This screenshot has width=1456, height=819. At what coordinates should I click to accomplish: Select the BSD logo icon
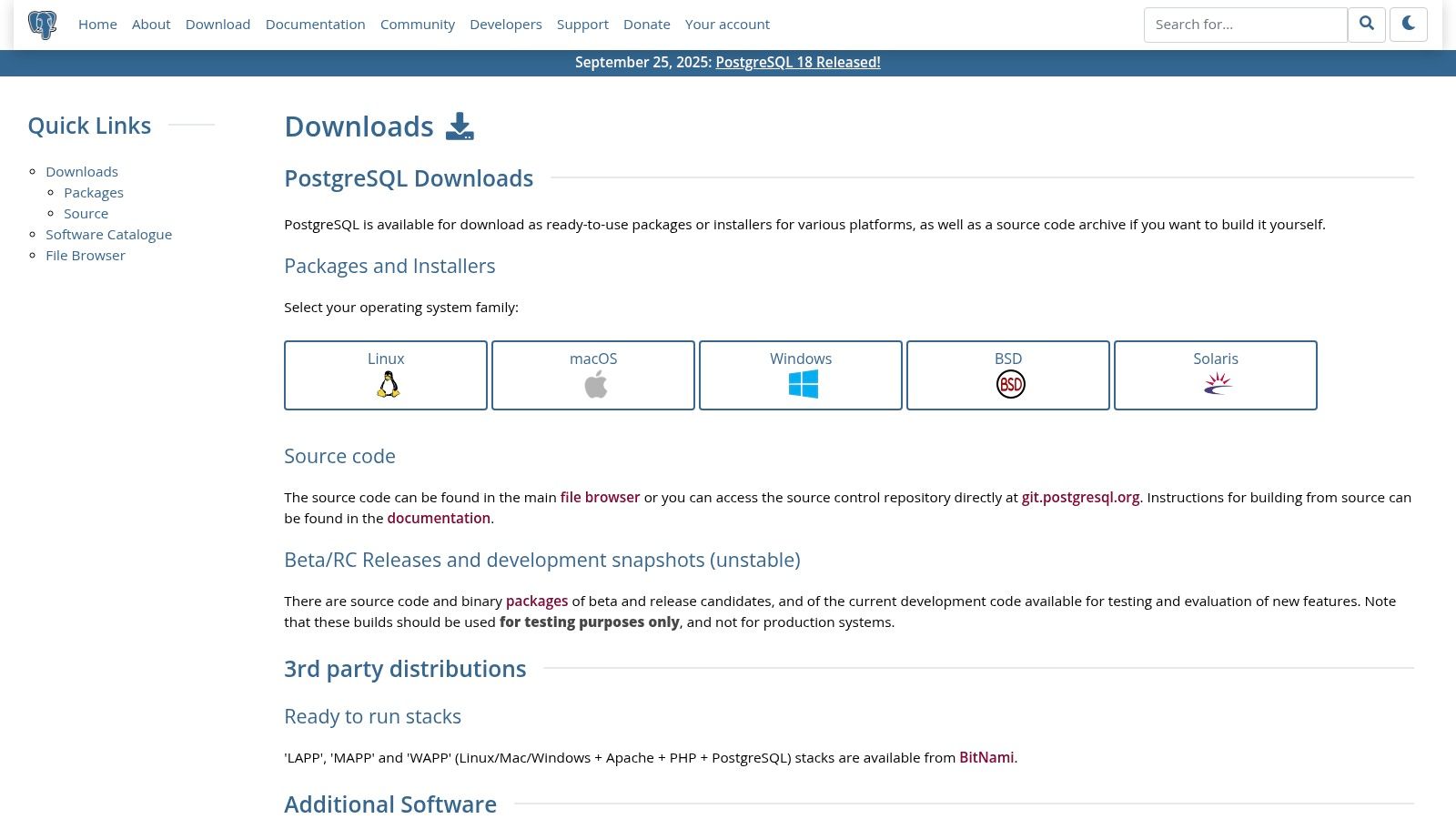1010,385
